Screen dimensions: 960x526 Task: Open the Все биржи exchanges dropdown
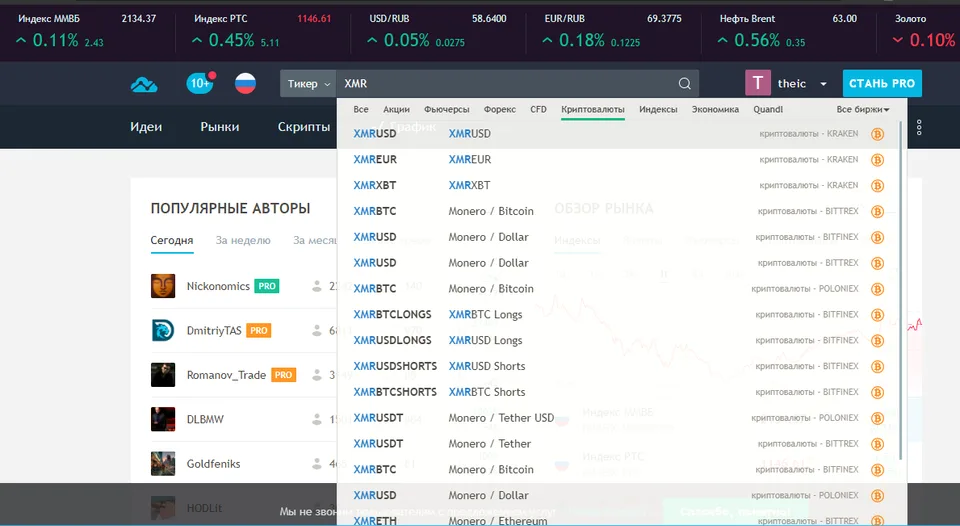click(863, 110)
